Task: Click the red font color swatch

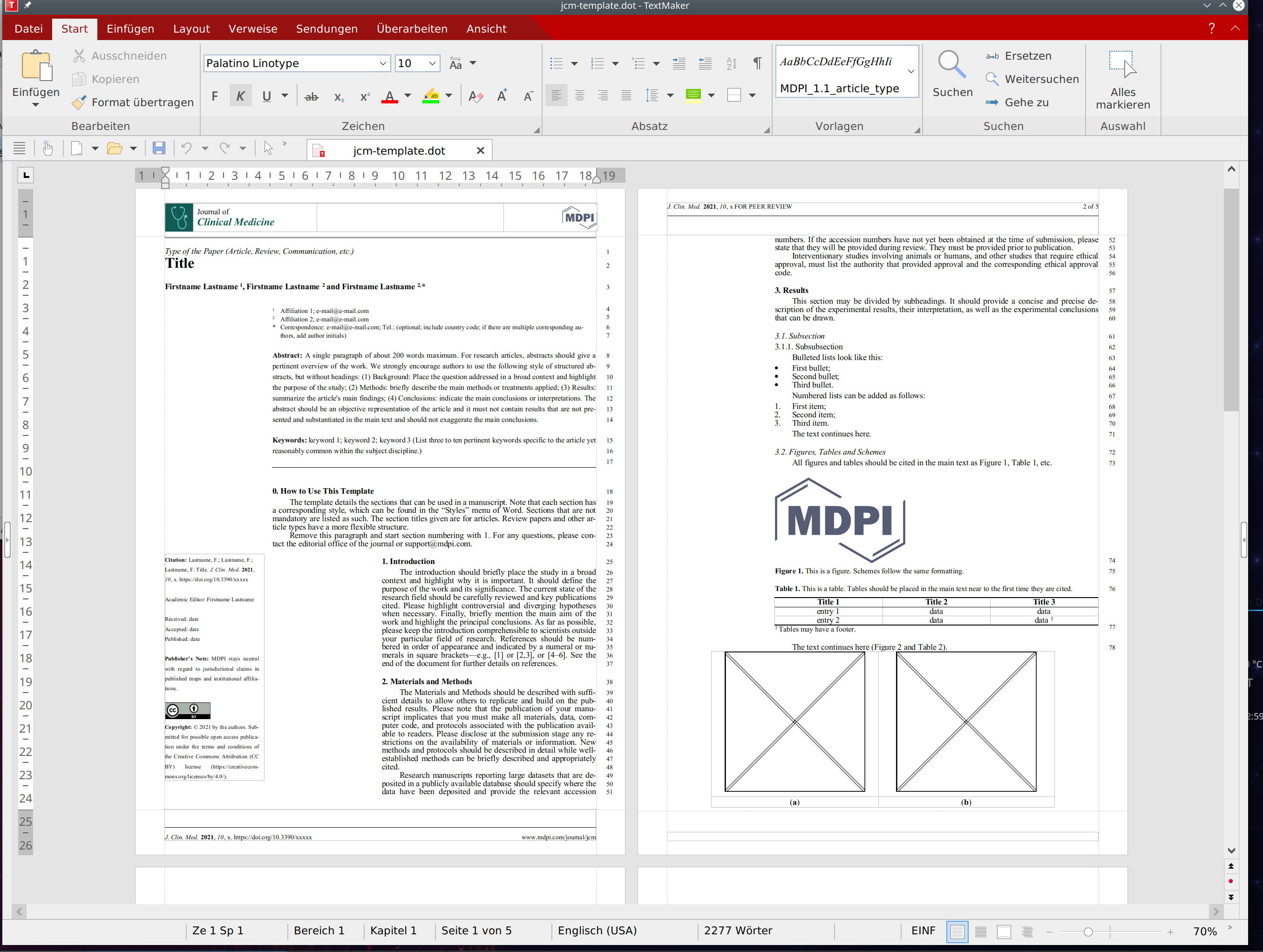Action: [x=389, y=96]
